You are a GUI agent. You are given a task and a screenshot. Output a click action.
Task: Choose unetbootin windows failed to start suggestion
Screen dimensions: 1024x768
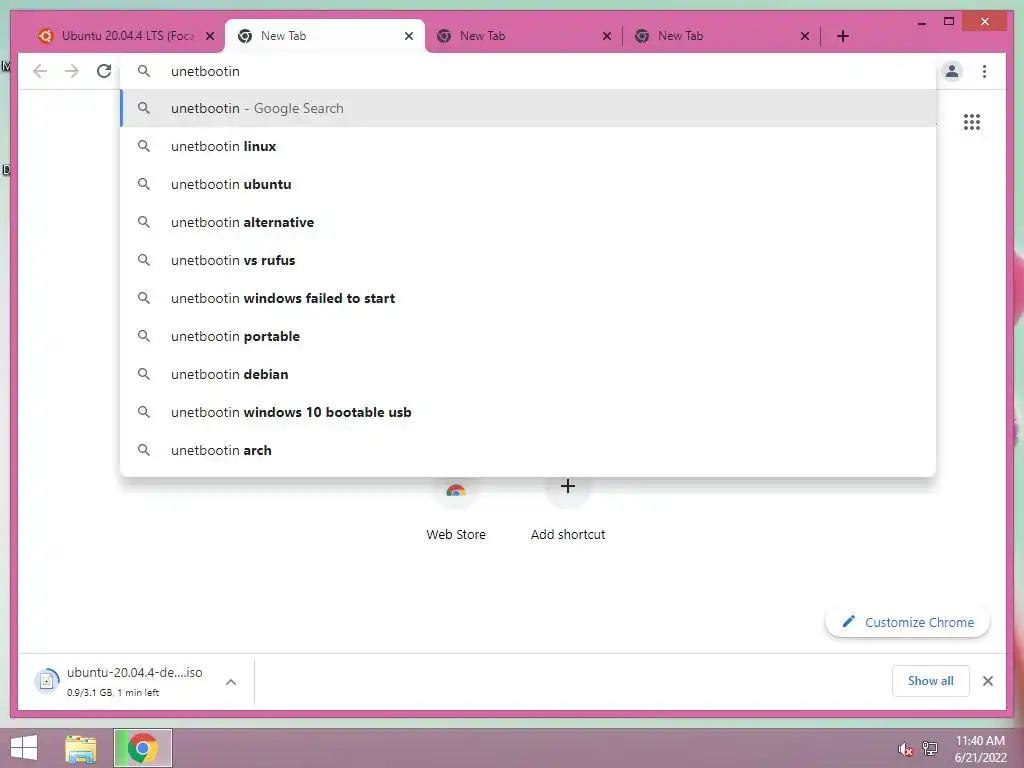coord(529,298)
